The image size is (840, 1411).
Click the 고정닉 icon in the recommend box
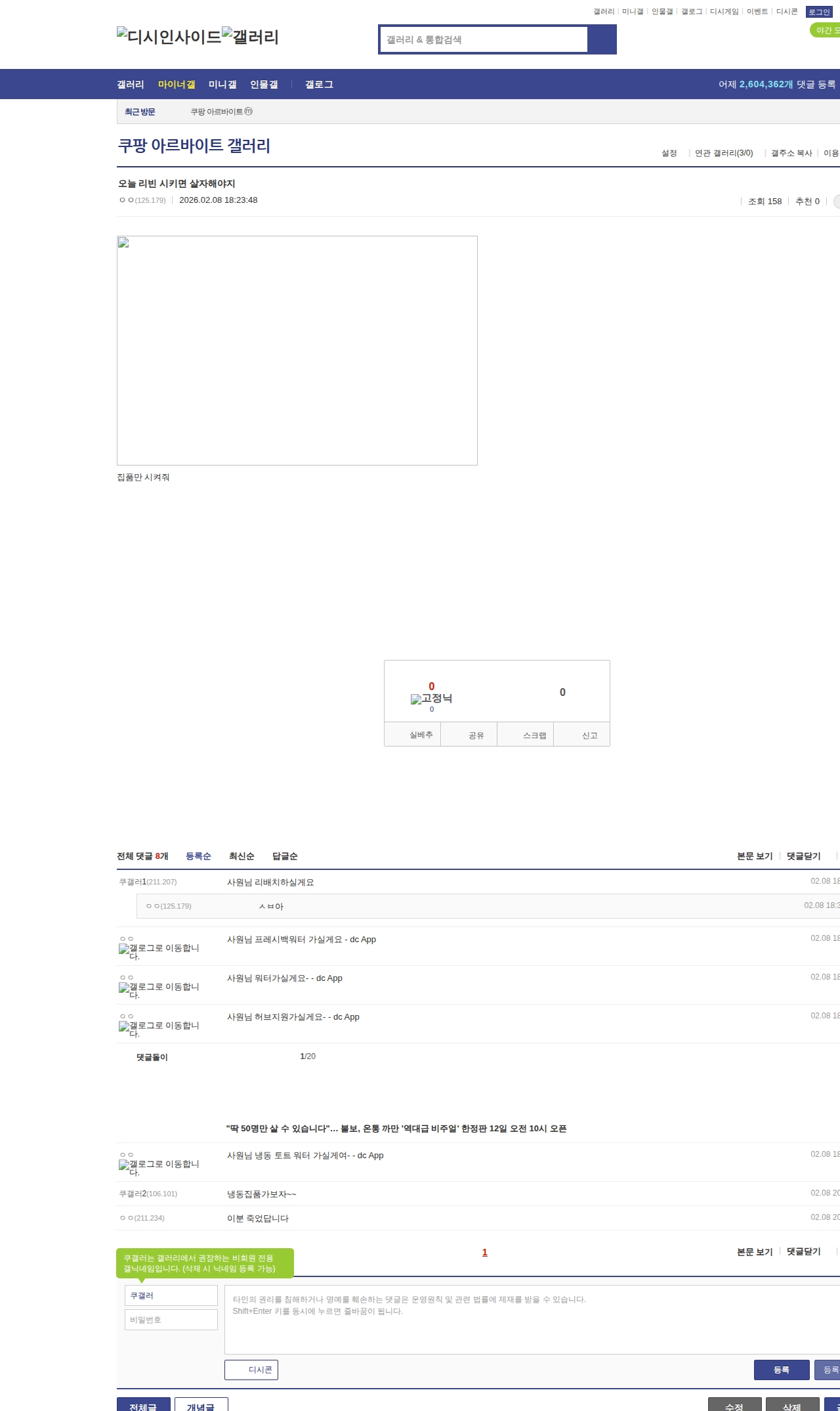click(x=431, y=699)
